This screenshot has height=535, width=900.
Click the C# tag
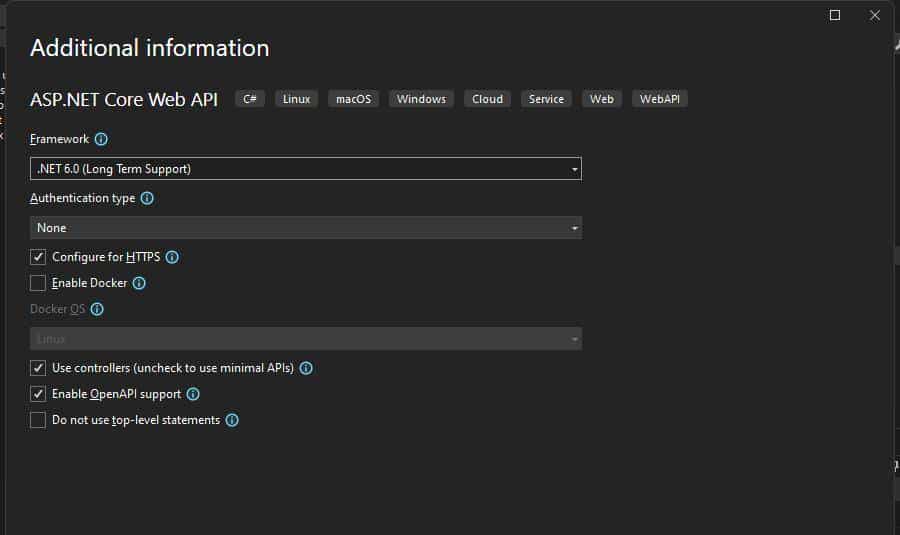point(250,99)
